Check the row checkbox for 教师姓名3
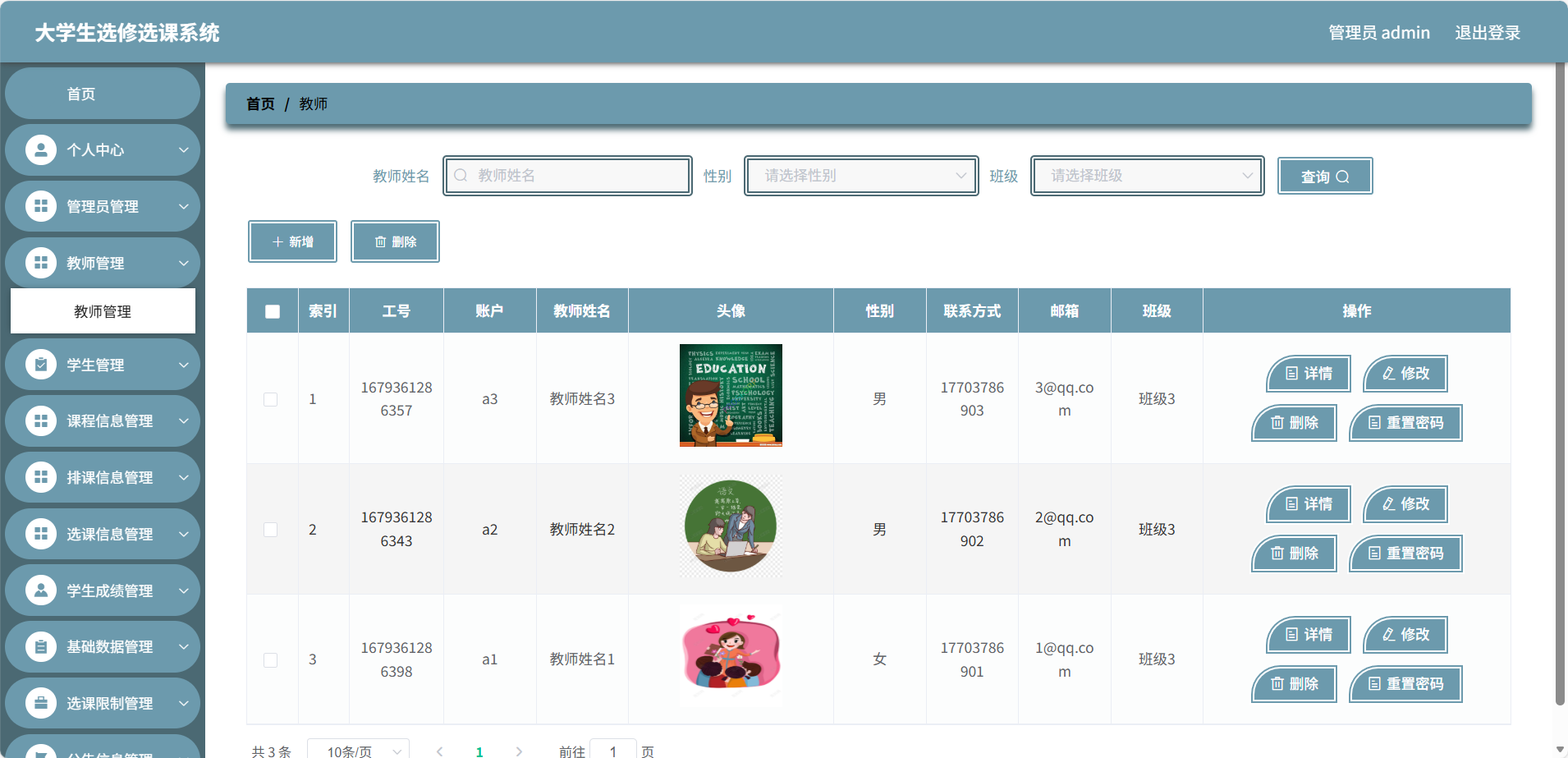Image resolution: width=1568 pixels, height=758 pixels. tap(270, 399)
